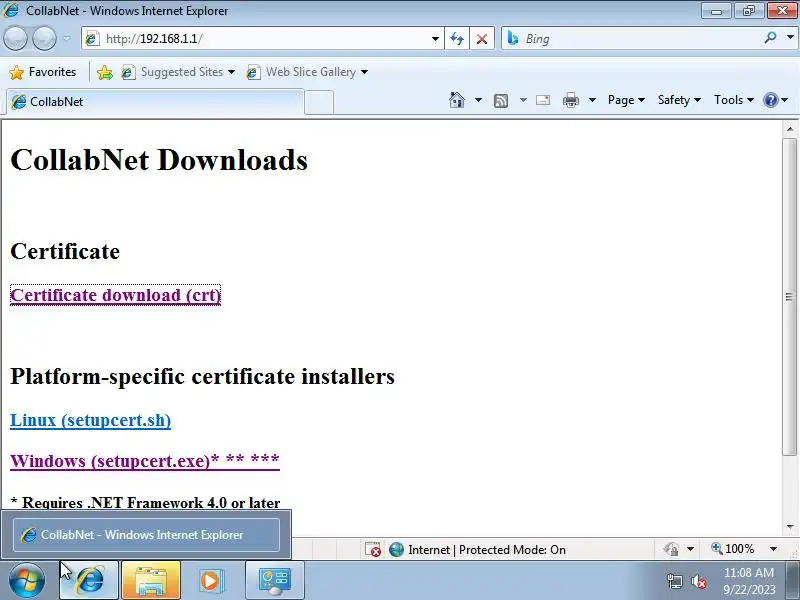The image size is (800, 600).
Task: Open a new blank tab
Action: click(319, 102)
